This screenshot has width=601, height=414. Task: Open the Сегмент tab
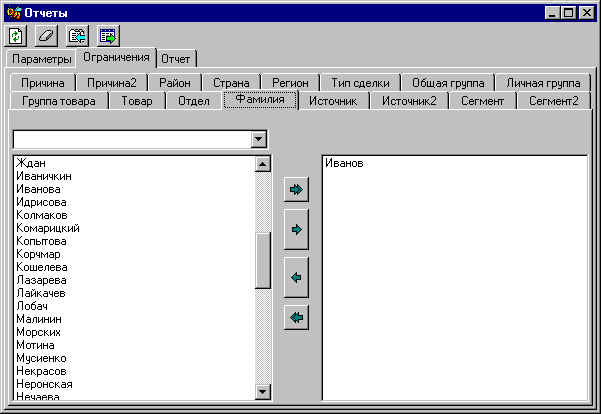(x=482, y=101)
